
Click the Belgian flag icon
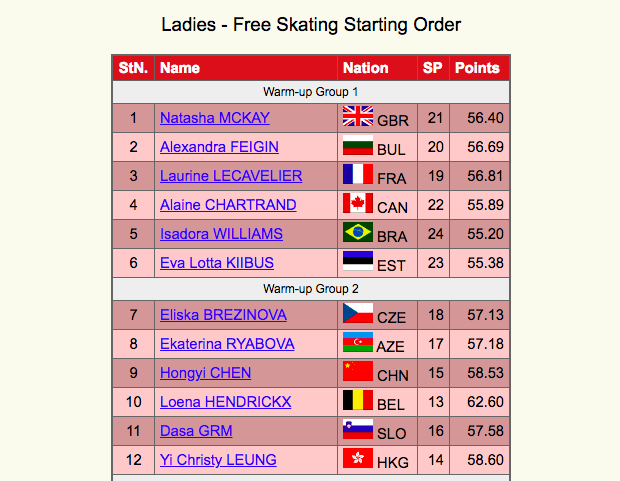tap(357, 400)
